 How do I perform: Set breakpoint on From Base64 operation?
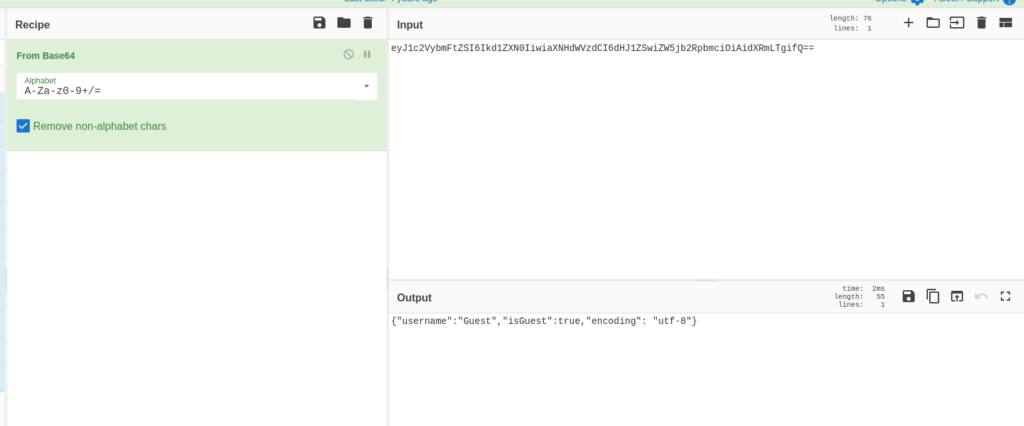(367, 55)
